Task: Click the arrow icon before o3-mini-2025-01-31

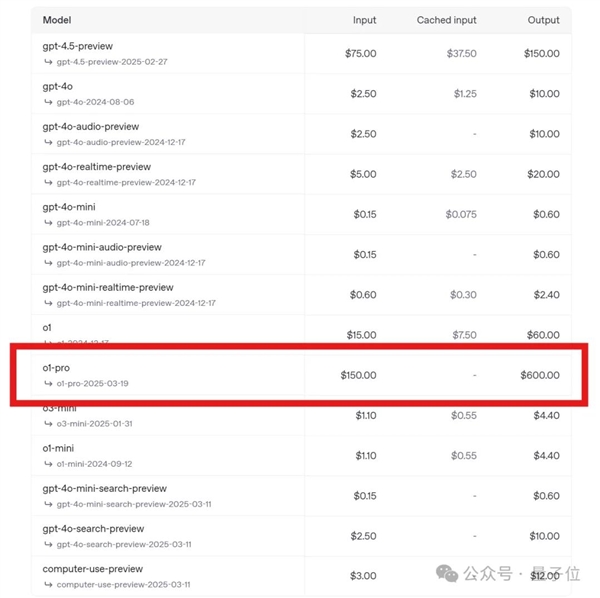Action: 48,424
